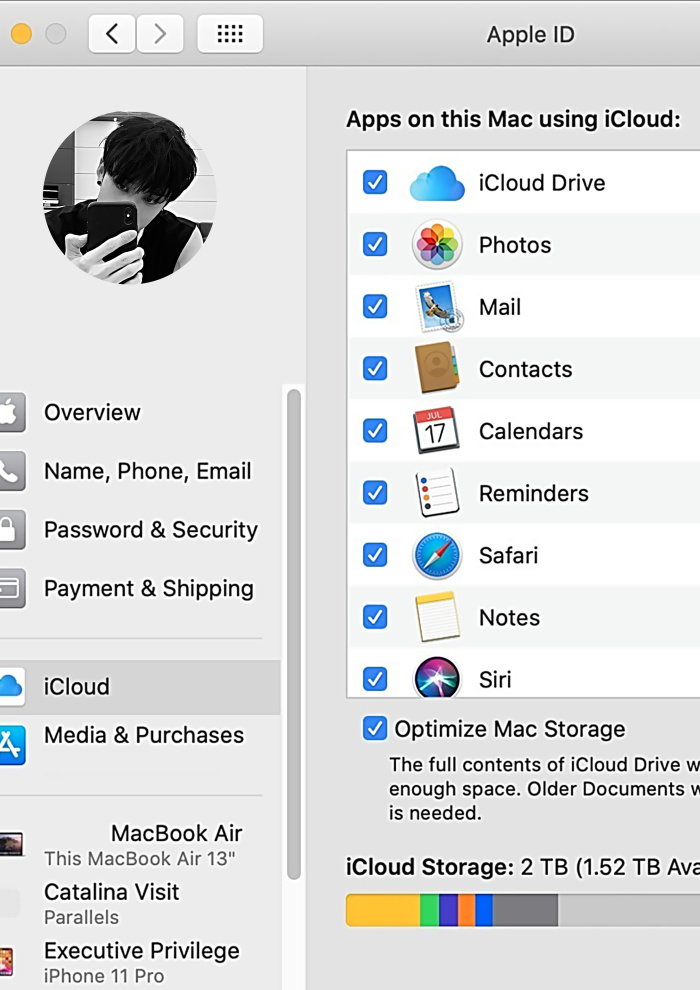Image resolution: width=700 pixels, height=990 pixels.
Task: Click the card icon beside Payment & Shipping
Action: [11, 588]
